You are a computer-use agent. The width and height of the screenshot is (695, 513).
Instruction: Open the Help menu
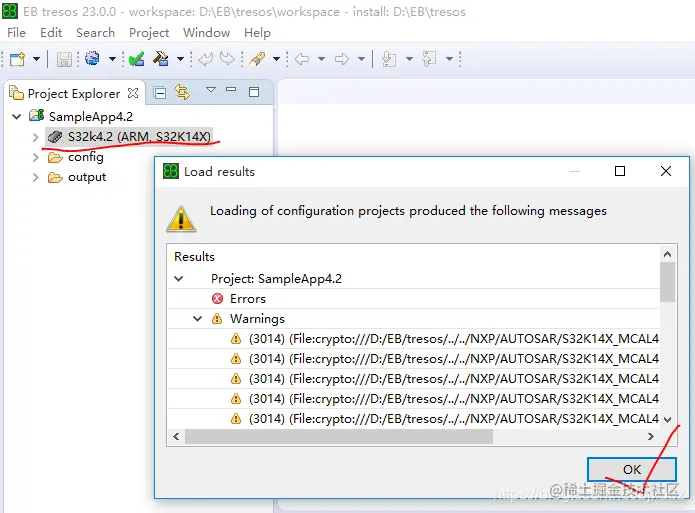pos(257,33)
